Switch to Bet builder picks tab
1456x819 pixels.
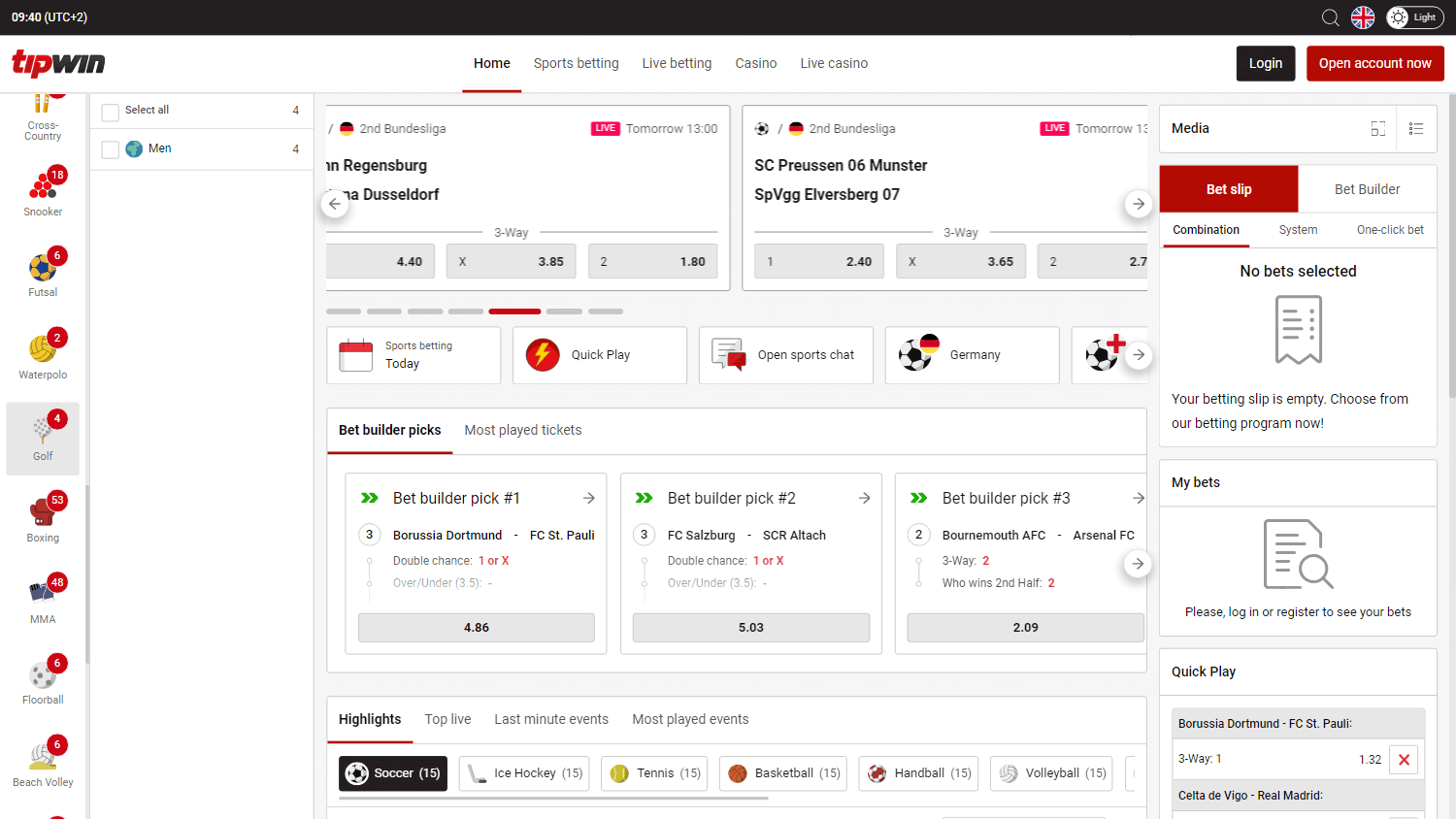click(x=389, y=430)
